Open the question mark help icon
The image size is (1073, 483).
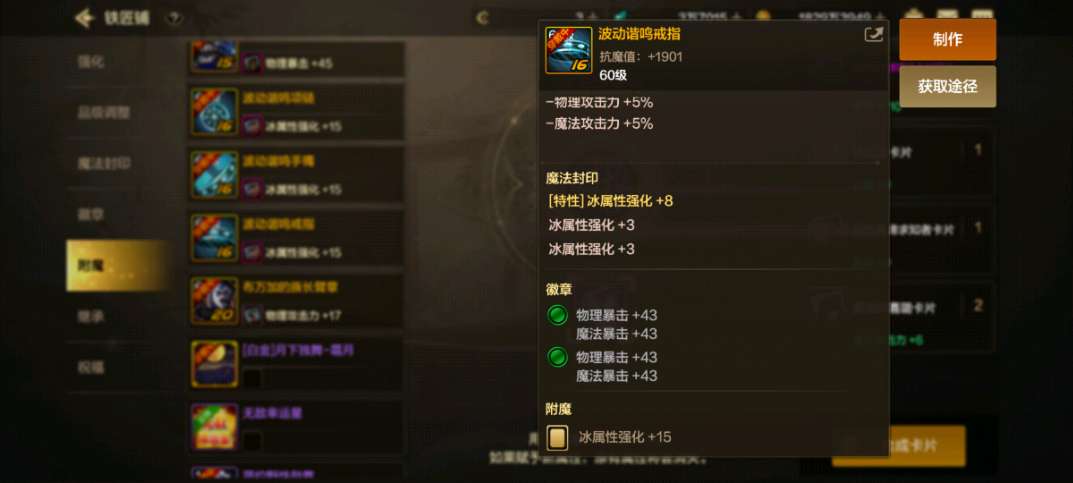(174, 18)
